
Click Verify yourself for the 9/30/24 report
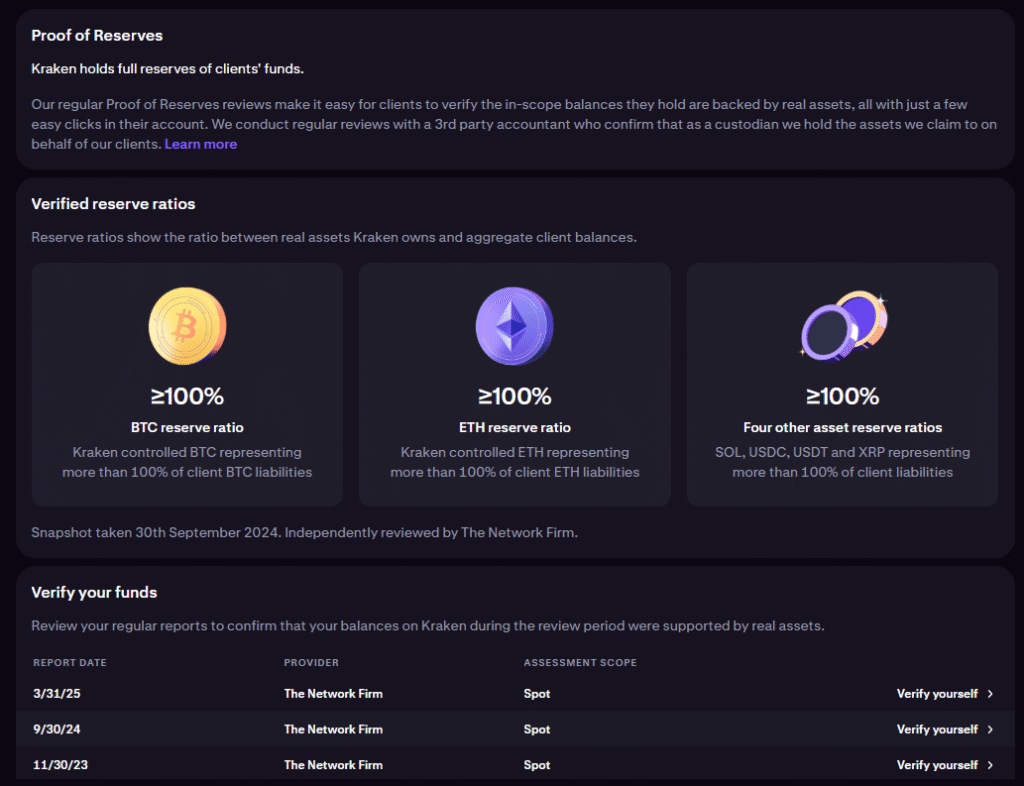coord(936,729)
